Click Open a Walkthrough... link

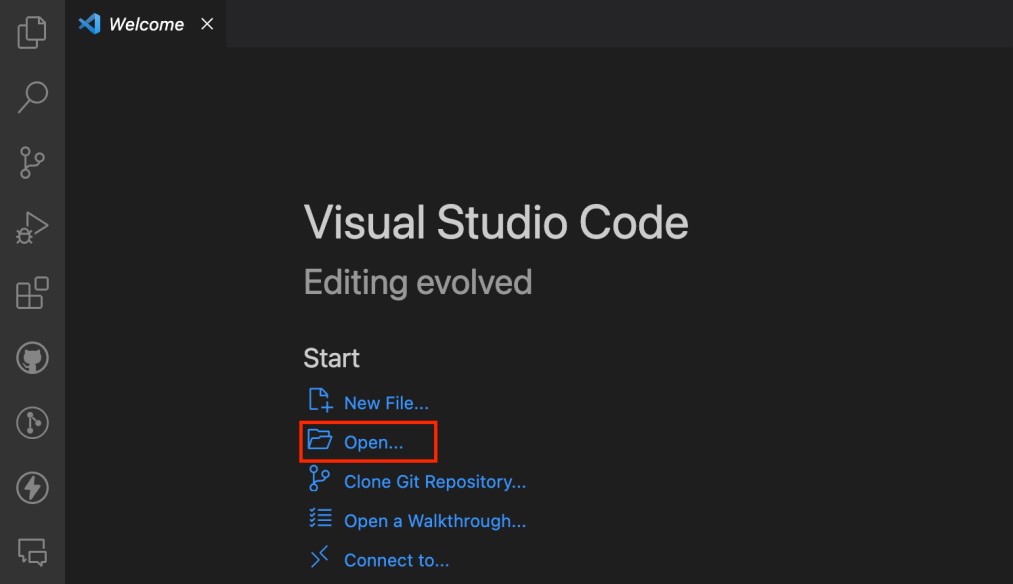[x=435, y=521]
